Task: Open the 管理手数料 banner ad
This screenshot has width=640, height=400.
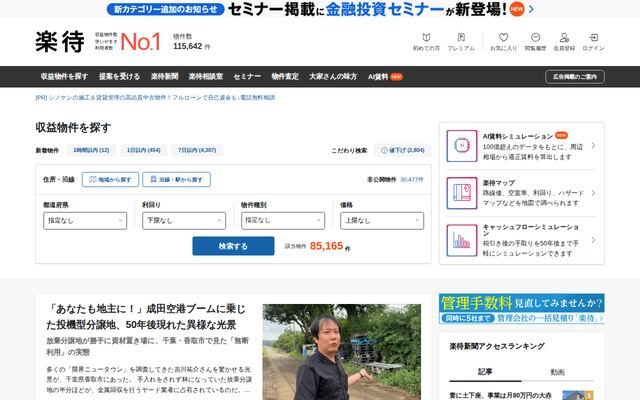Action: [522, 309]
